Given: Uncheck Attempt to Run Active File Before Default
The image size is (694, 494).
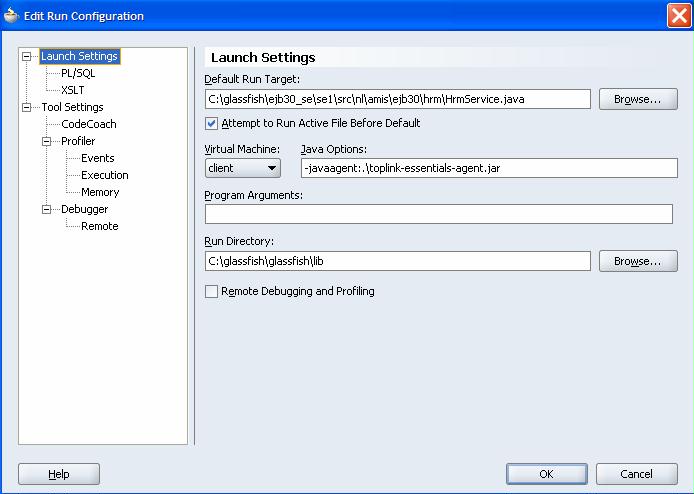Looking at the screenshot, I should [211, 124].
